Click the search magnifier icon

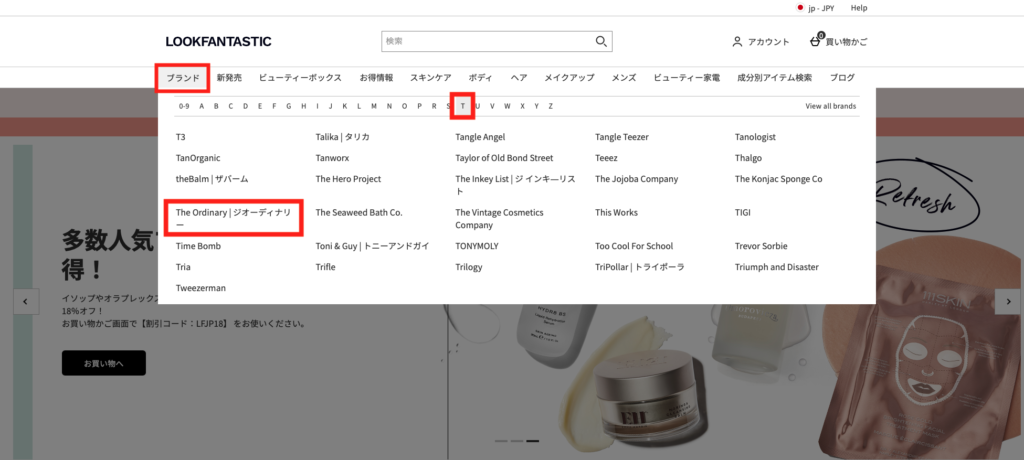pos(601,41)
